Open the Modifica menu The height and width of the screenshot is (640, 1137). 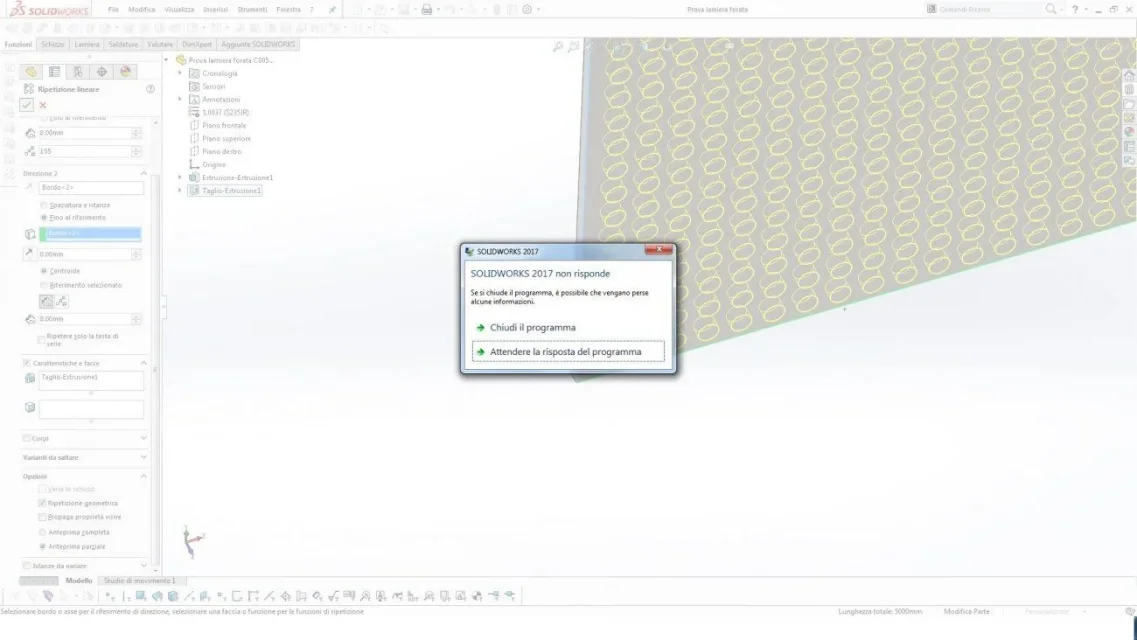141,9
